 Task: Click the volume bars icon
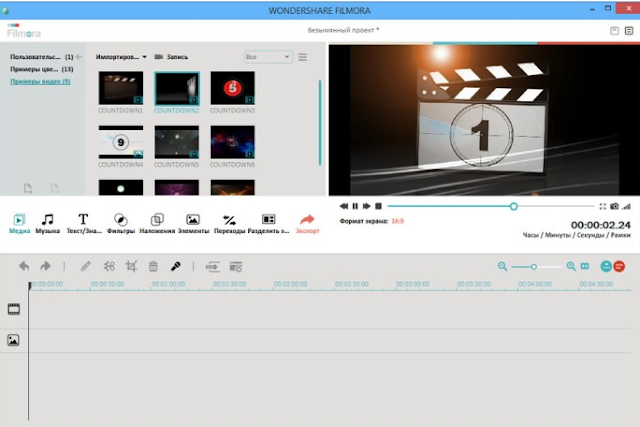coord(627,207)
